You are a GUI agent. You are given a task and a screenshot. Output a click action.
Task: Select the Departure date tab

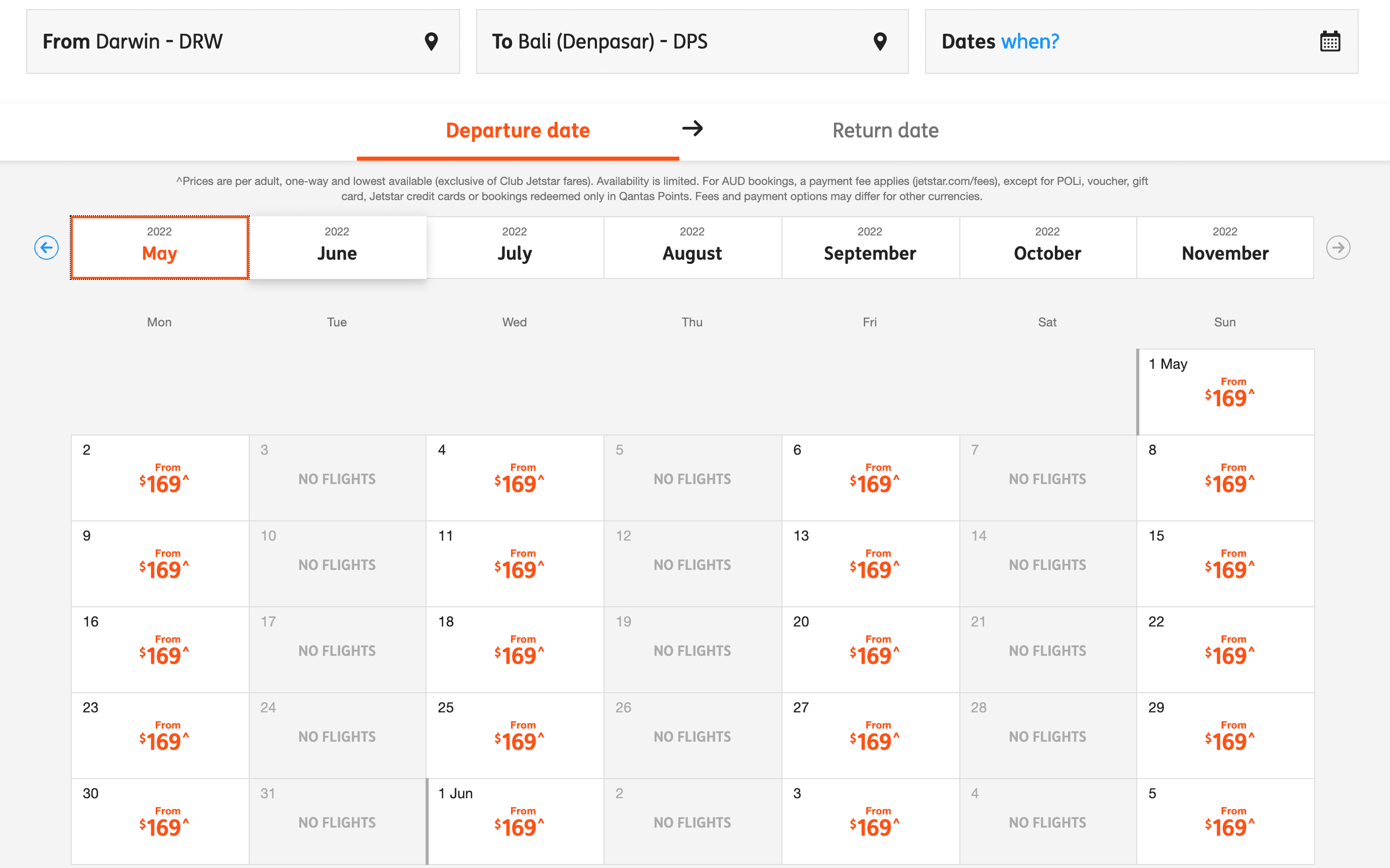(x=517, y=130)
